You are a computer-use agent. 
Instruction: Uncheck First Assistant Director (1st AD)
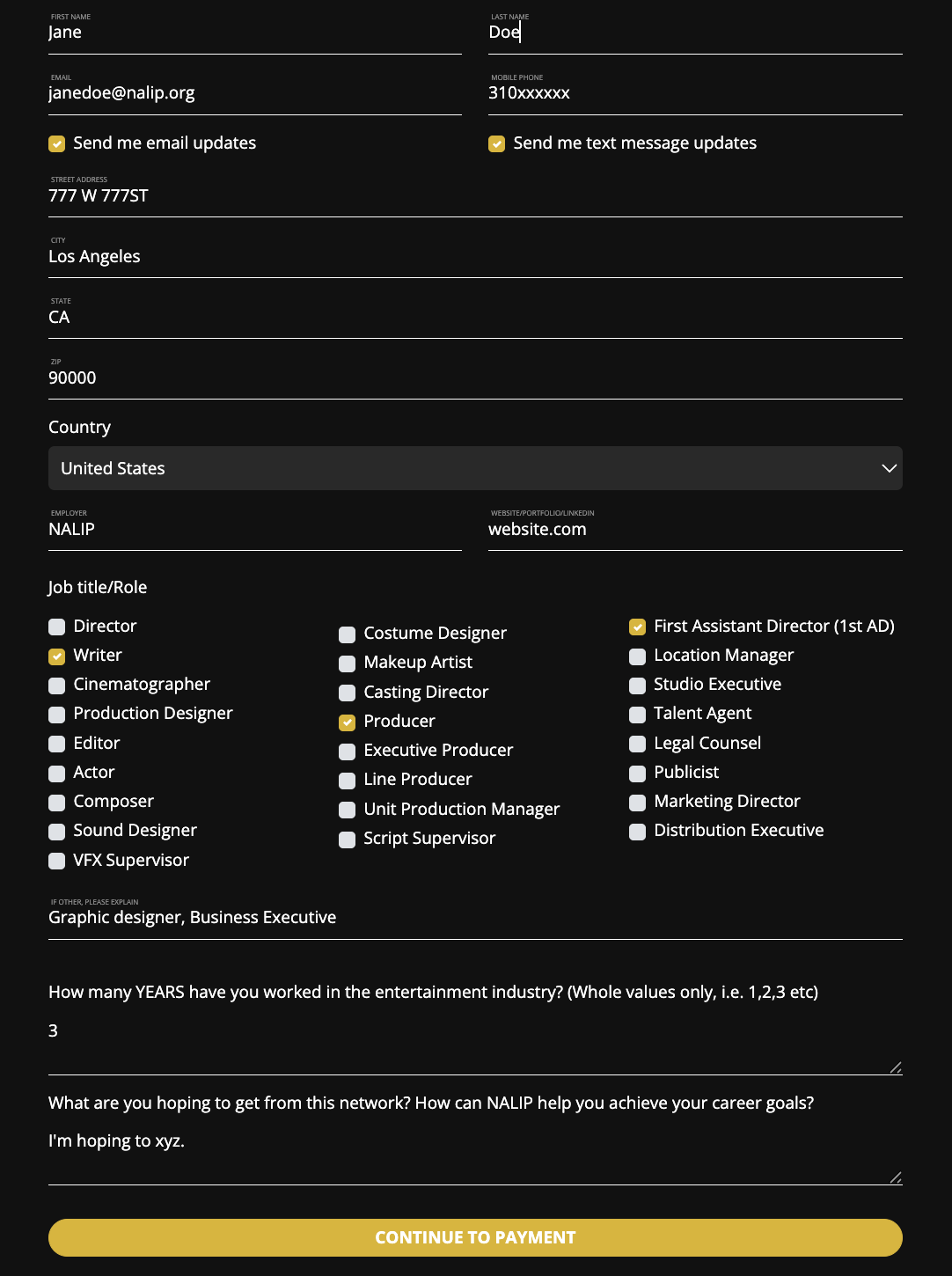click(x=638, y=627)
